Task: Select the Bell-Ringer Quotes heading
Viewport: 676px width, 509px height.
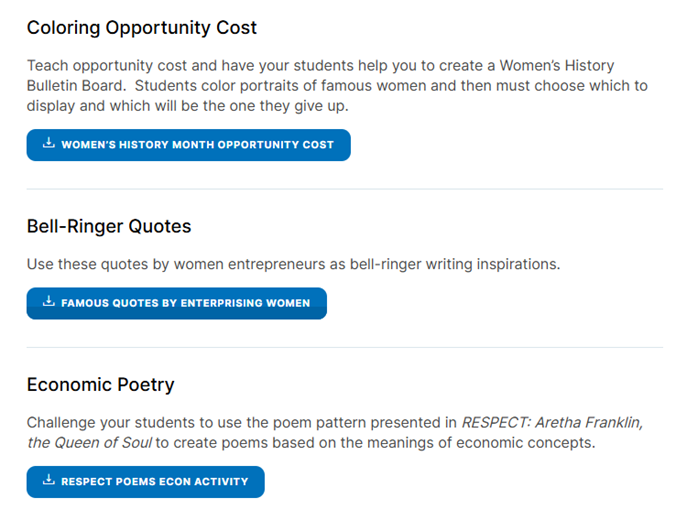Action: click(x=109, y=226)
